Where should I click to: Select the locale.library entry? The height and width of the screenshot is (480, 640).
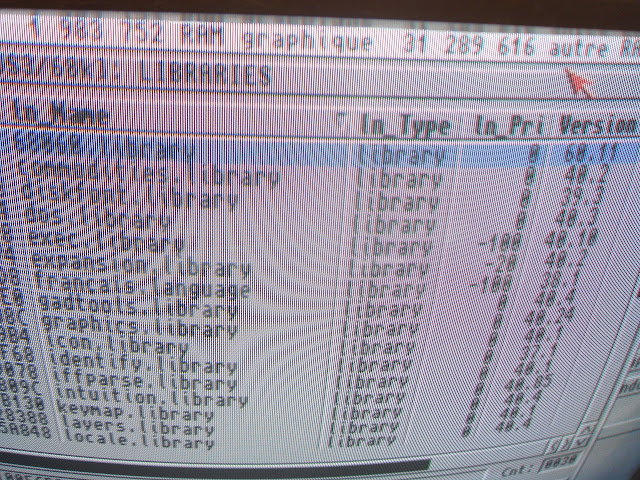(139, 440)
